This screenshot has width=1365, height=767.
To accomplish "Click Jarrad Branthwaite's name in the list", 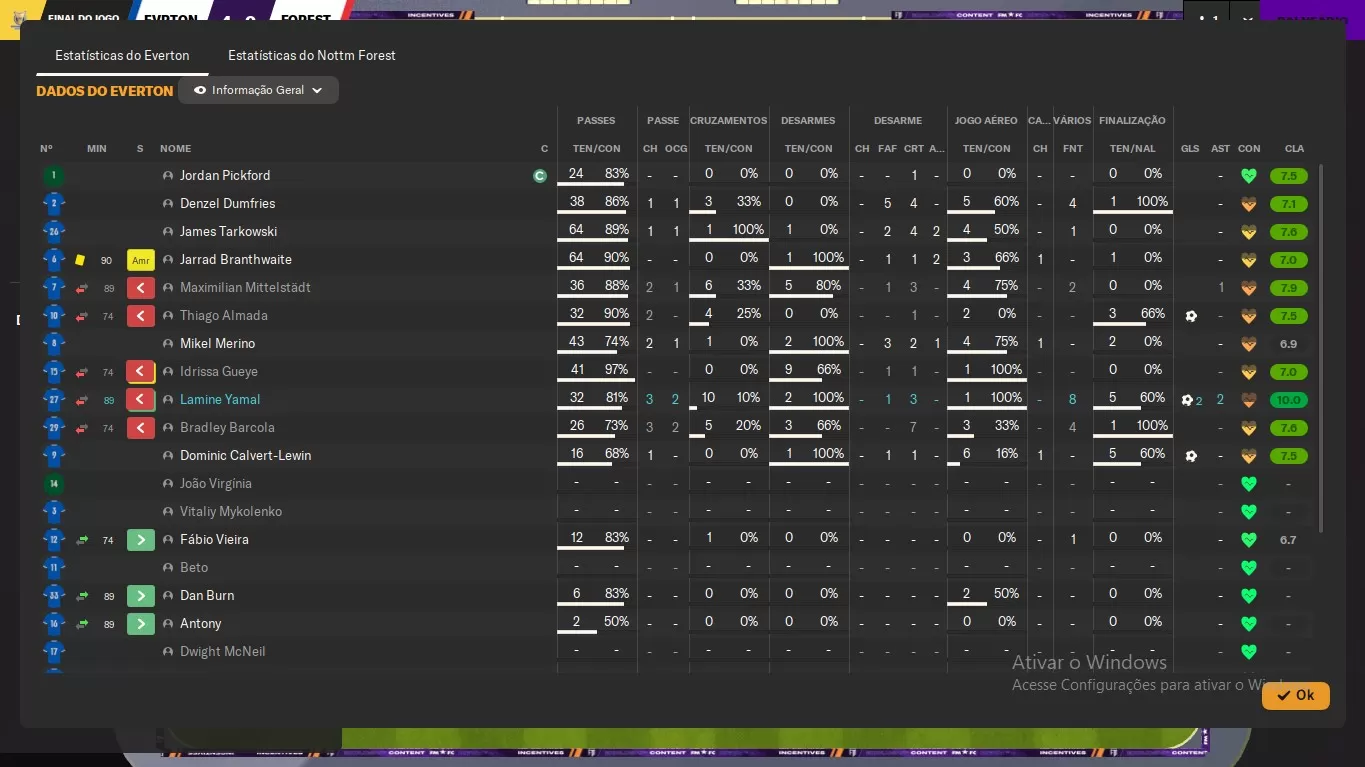I will point(236,260).
